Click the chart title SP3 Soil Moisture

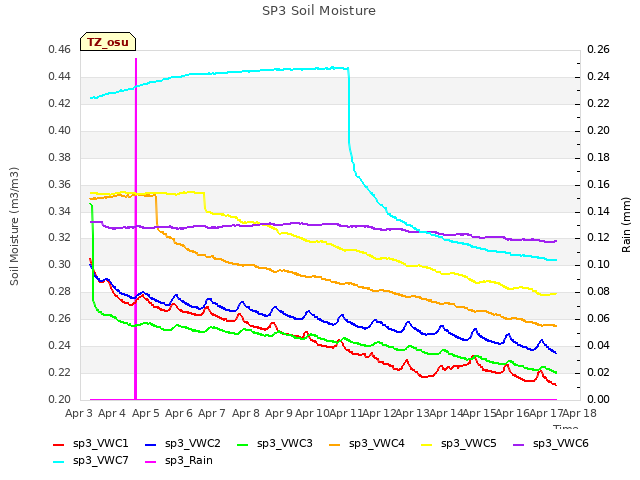pos(319,11)
